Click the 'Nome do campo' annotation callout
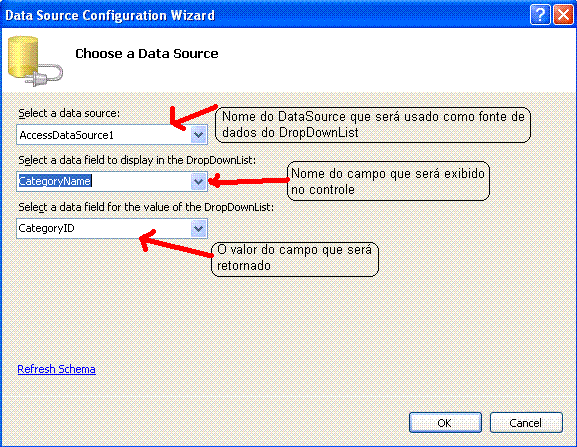 [x=388, y=181]
